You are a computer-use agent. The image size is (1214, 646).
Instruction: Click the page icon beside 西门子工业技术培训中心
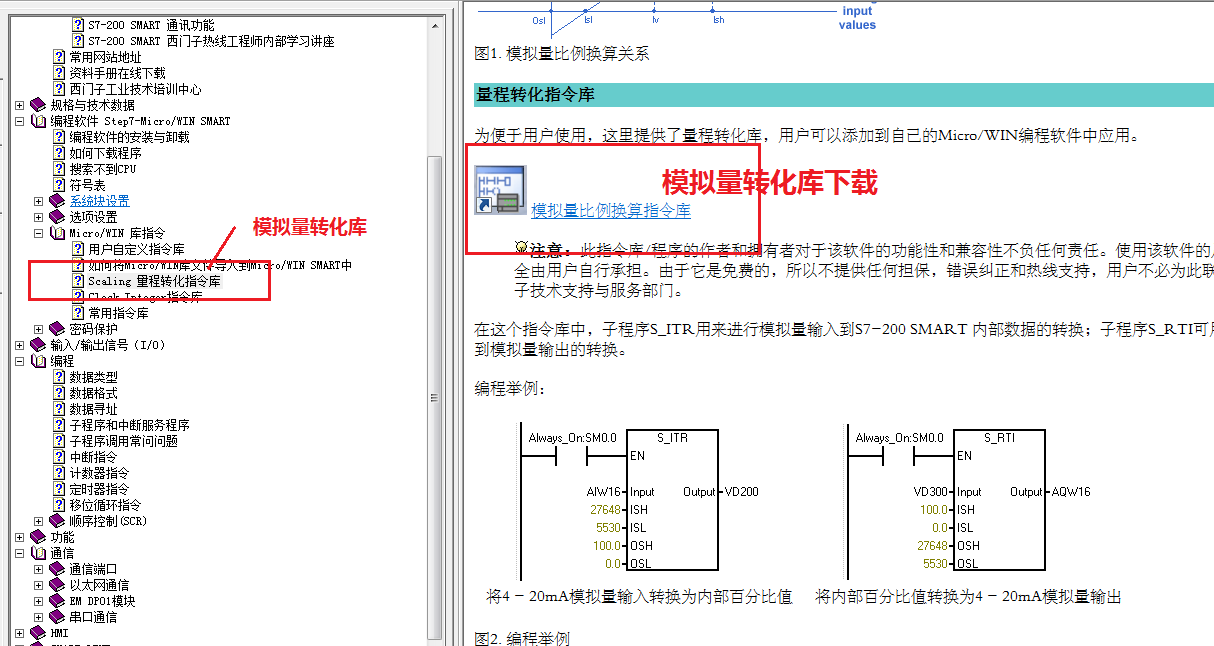[59, 89]
